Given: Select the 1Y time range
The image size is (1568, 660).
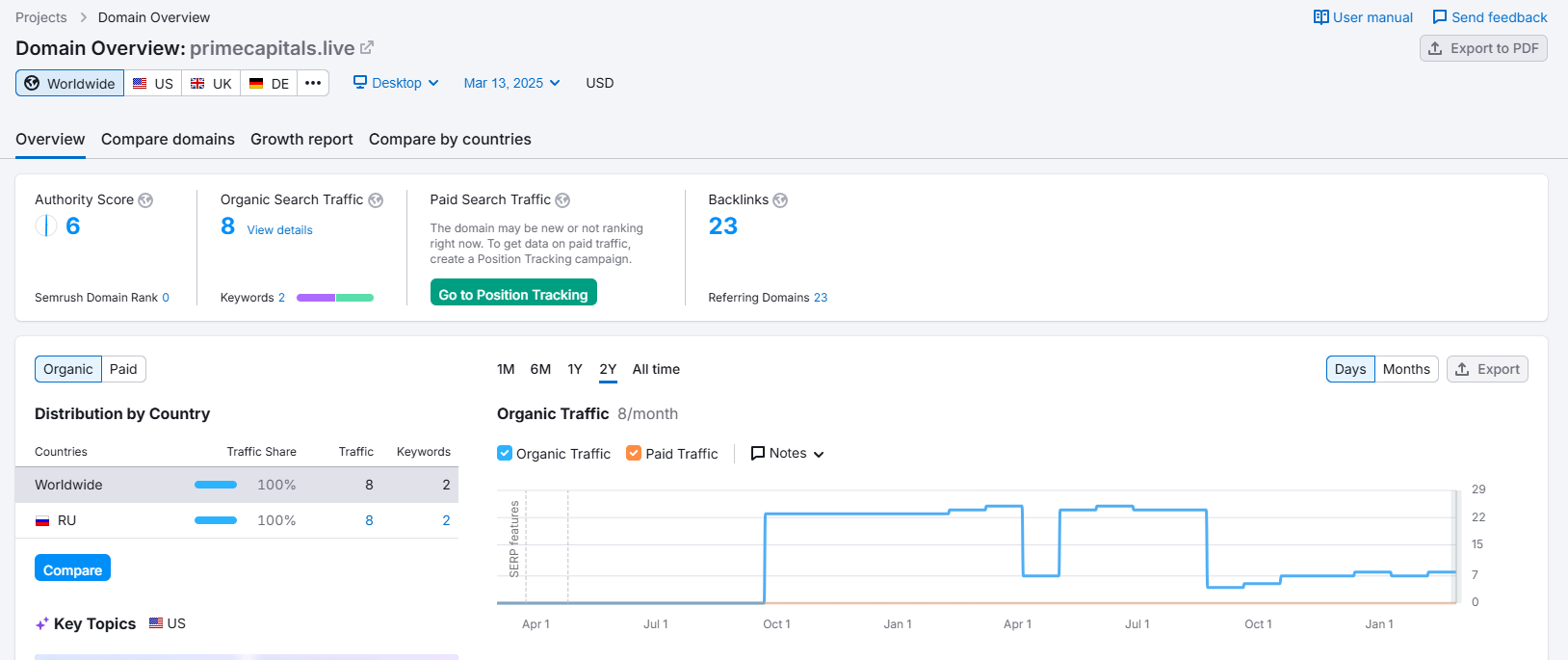Looking at the screenshot, I should 575,369.
